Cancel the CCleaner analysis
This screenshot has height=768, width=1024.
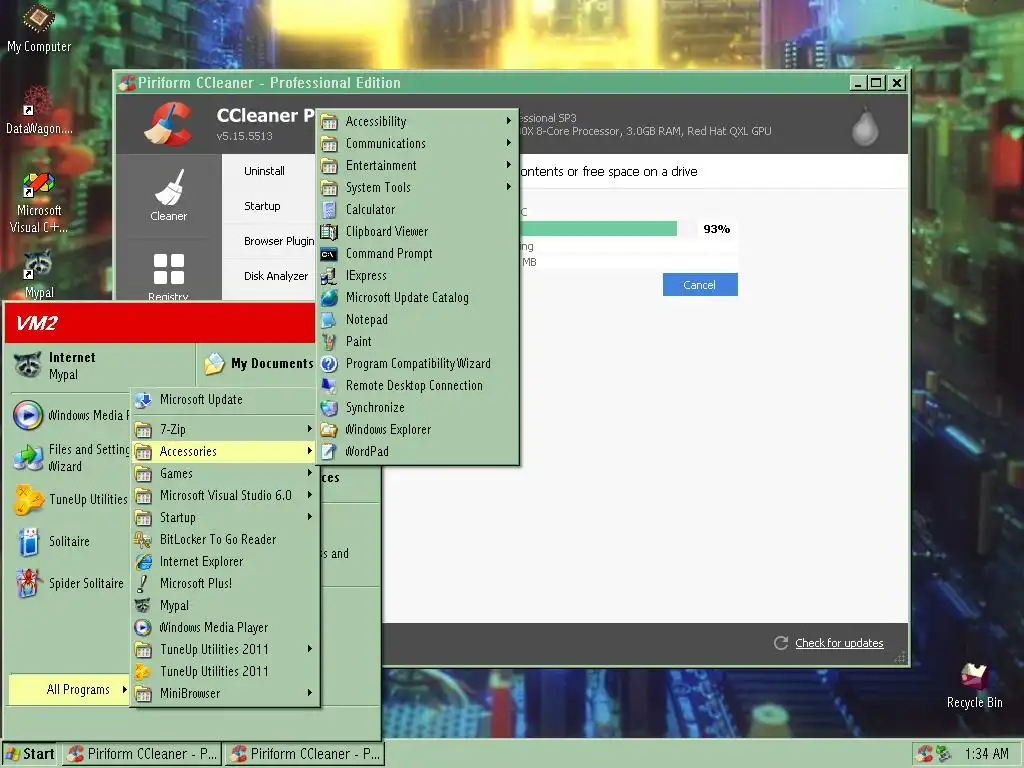(x=700, y=285)
